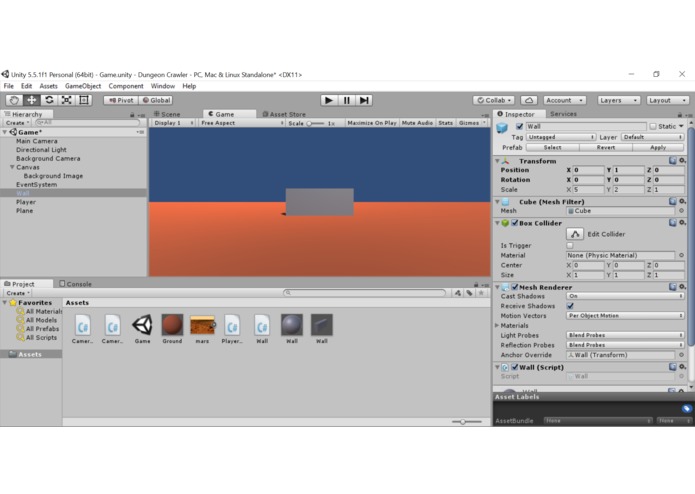Select the Move tool in the toolbar
The image size is (695, 494).
32,100
